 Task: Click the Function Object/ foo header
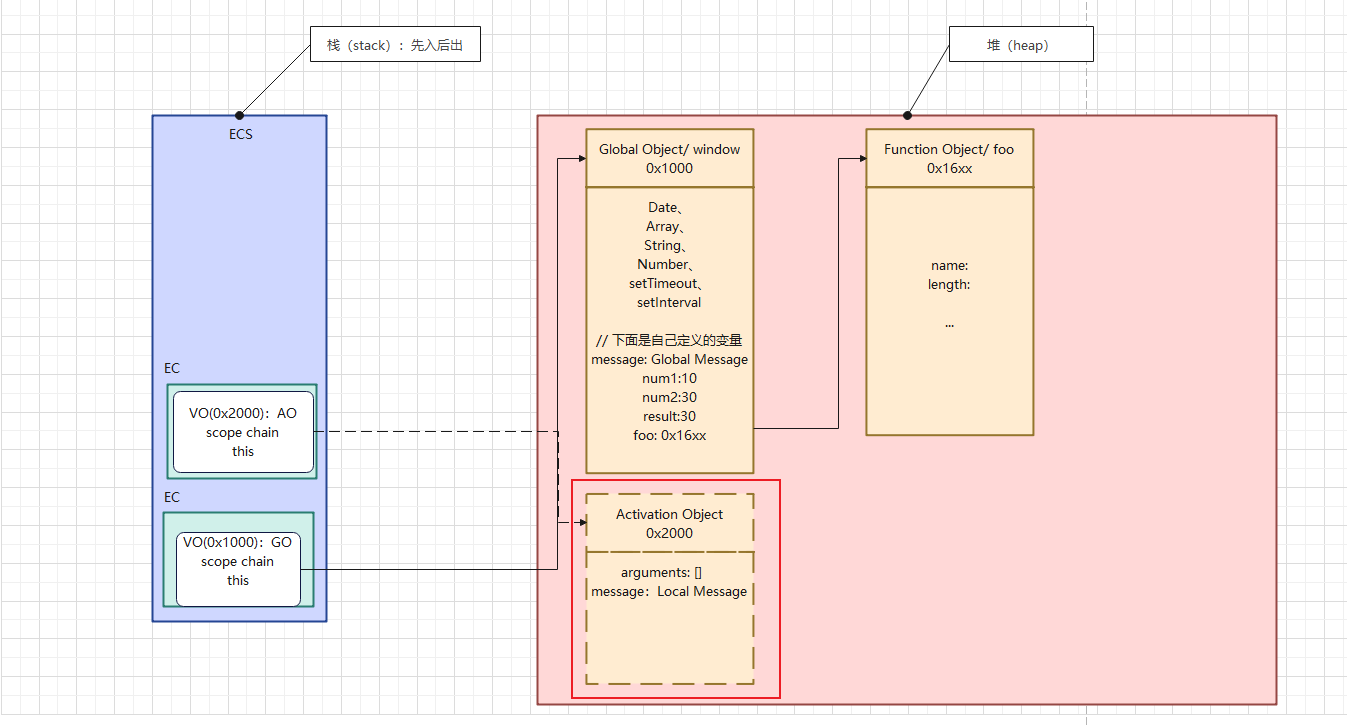tap(949, 158)
